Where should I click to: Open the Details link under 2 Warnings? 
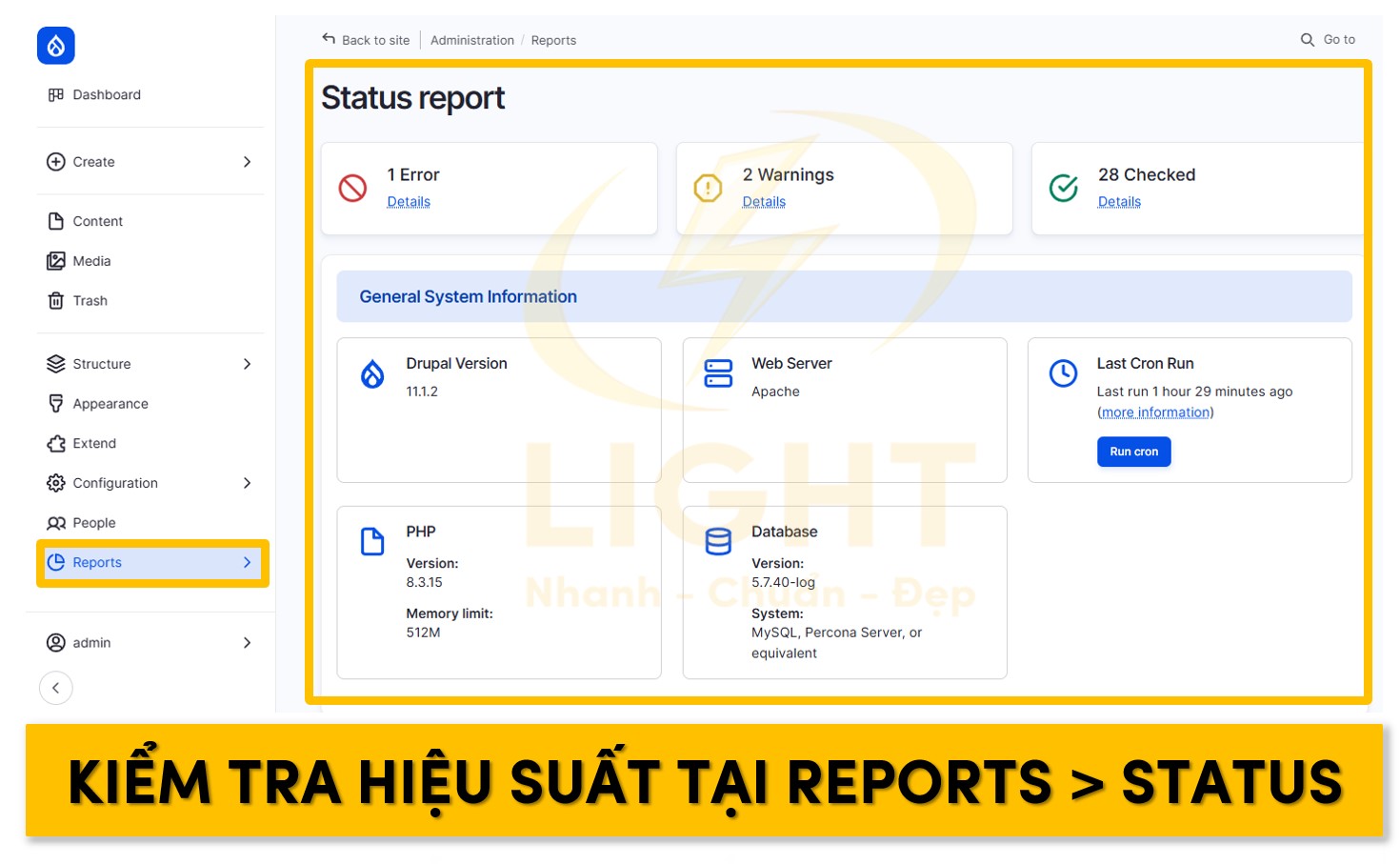(x=764, y=202)
